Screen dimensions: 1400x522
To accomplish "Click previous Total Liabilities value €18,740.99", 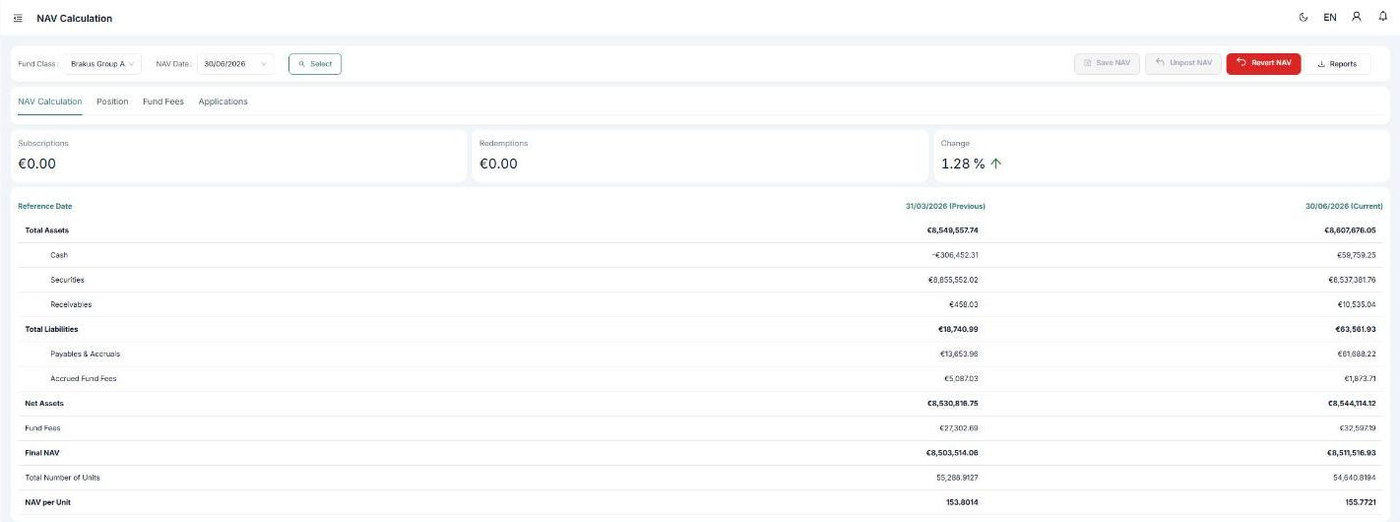I will (x=957, y=329).
